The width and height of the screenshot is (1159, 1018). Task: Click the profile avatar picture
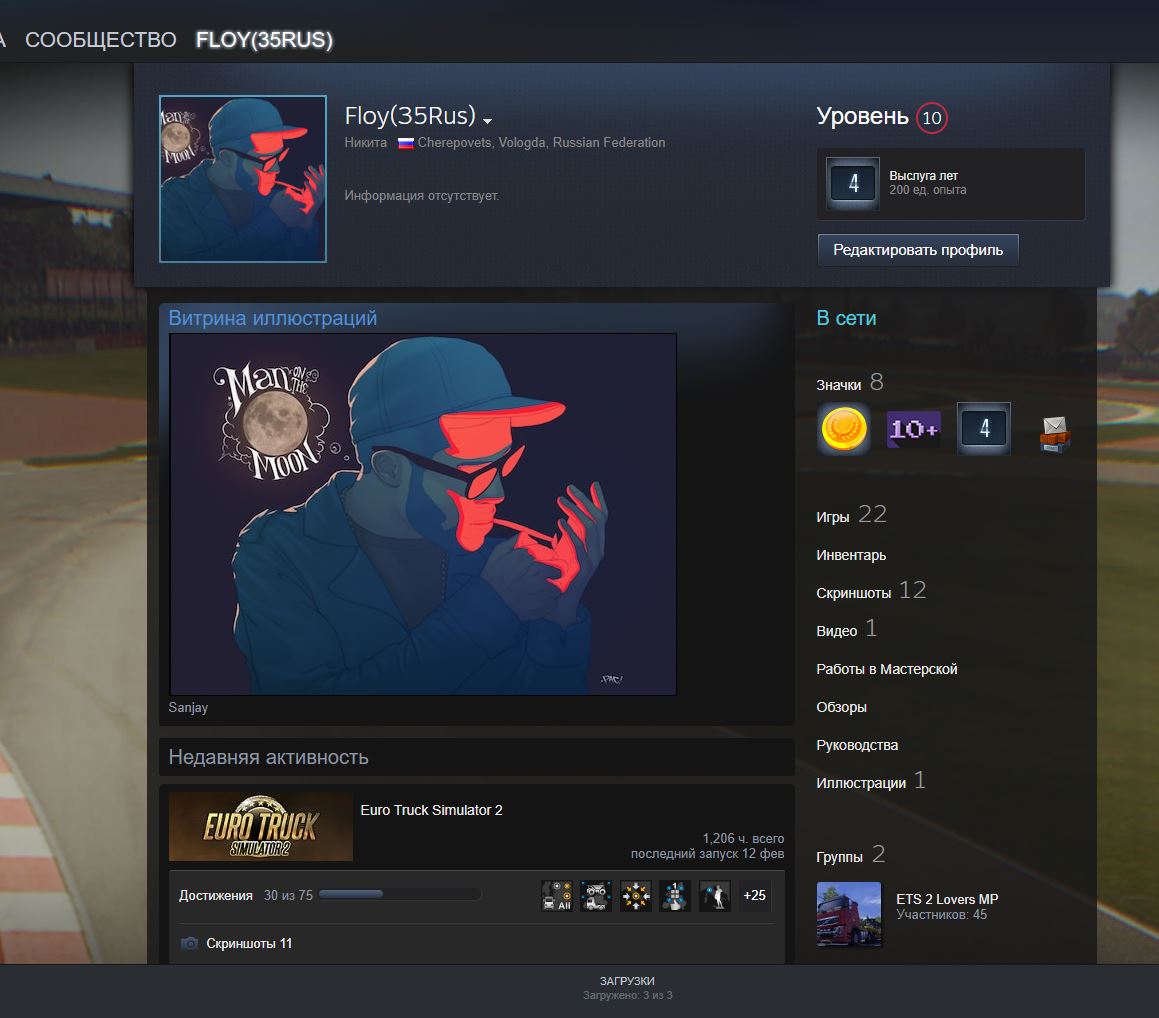click(243, 179)
